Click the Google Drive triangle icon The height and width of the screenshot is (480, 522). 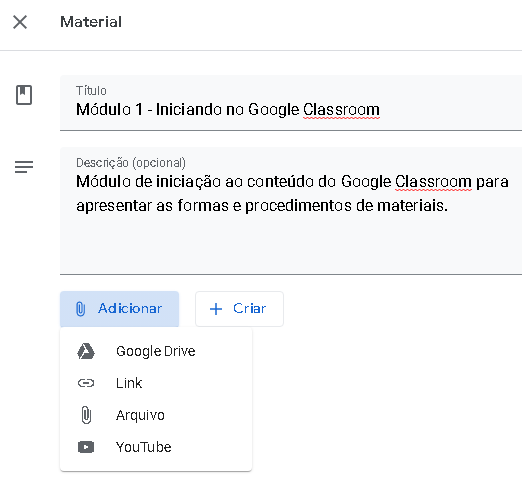click(x=86, y=351)
